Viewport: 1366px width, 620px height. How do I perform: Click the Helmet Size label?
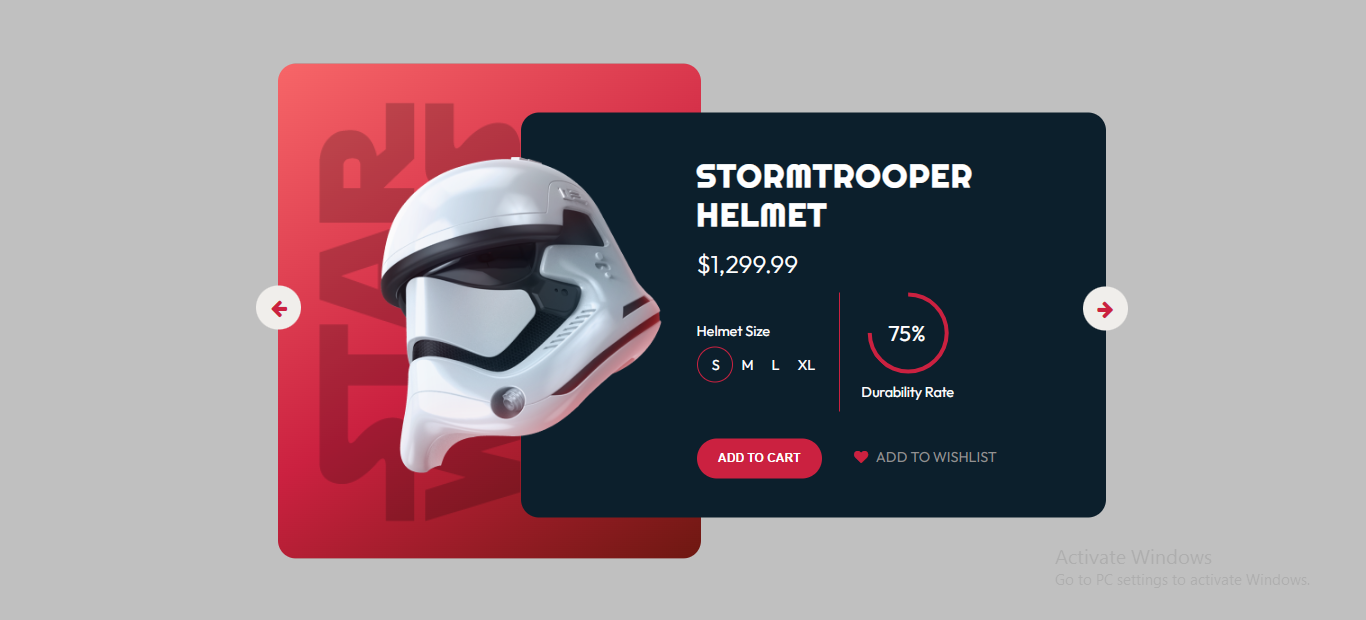(733, 331)
